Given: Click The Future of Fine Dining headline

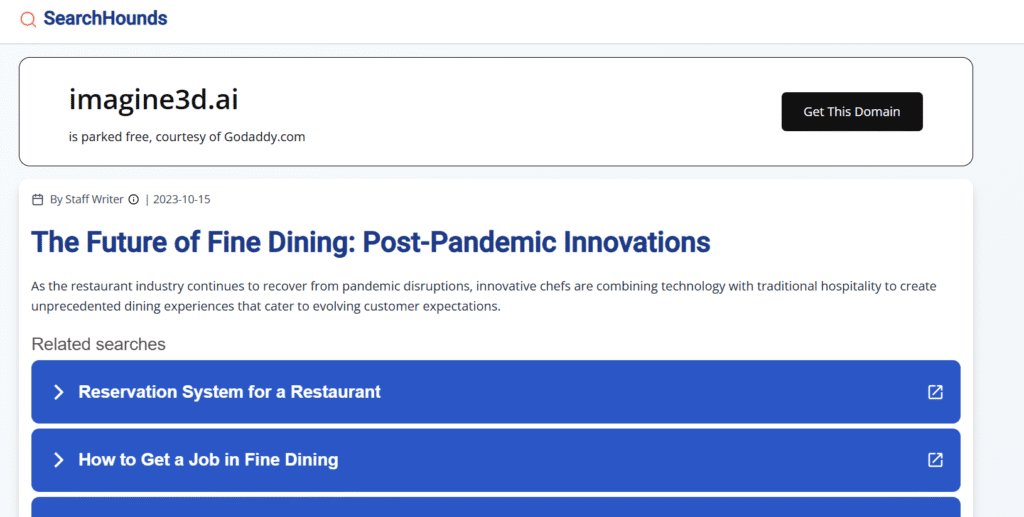Looking at the screenshot, I should point(370,242).
